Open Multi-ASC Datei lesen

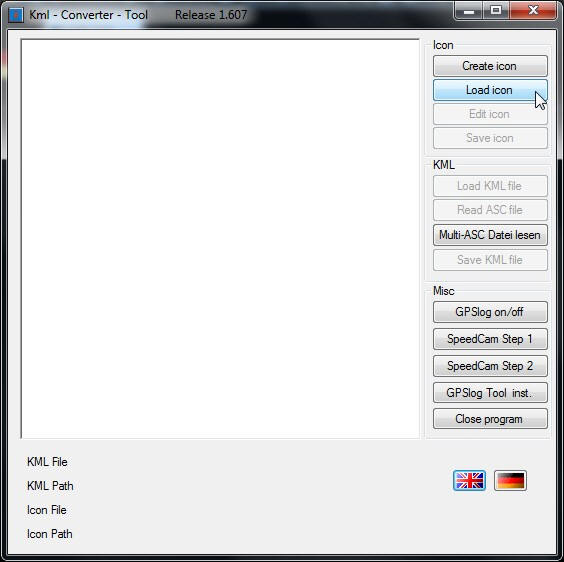pyautogui.click(x=490, y=235)
